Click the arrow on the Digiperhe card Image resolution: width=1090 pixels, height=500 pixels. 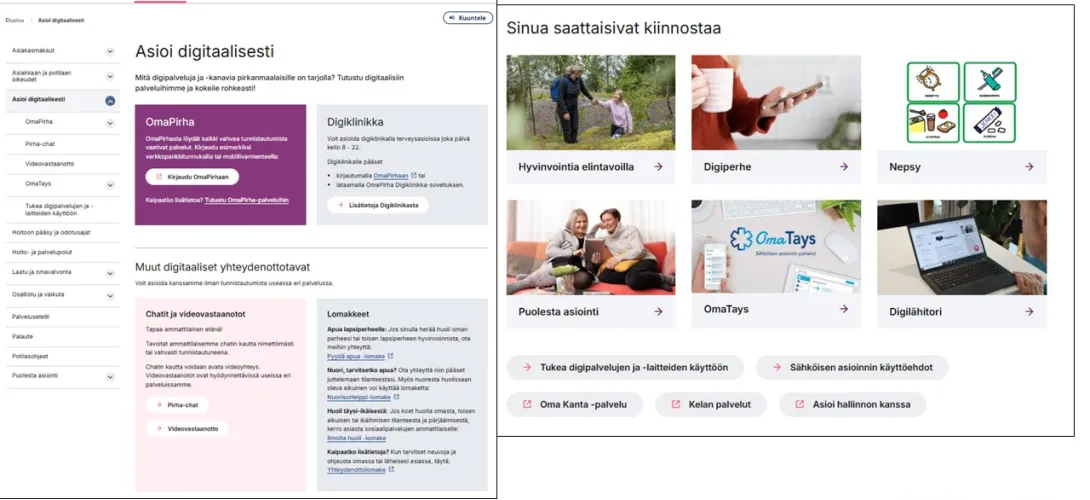[x=843, y=167]
